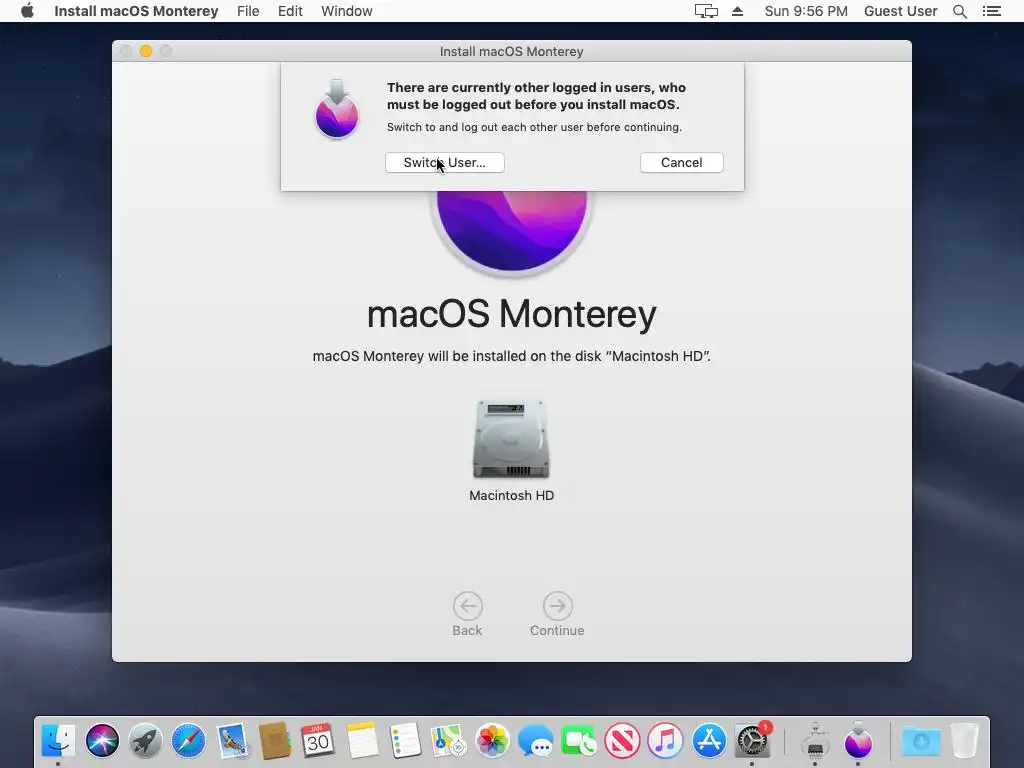This screenshot has height=768, width=1024.
Task: Open Notification Center list icon
Action: pos(991,11)
